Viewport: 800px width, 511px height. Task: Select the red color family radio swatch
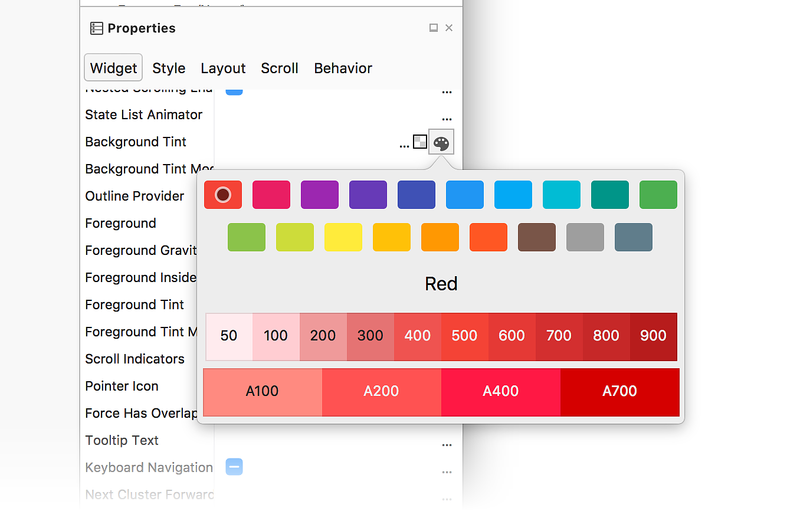[x=223, y=195]
